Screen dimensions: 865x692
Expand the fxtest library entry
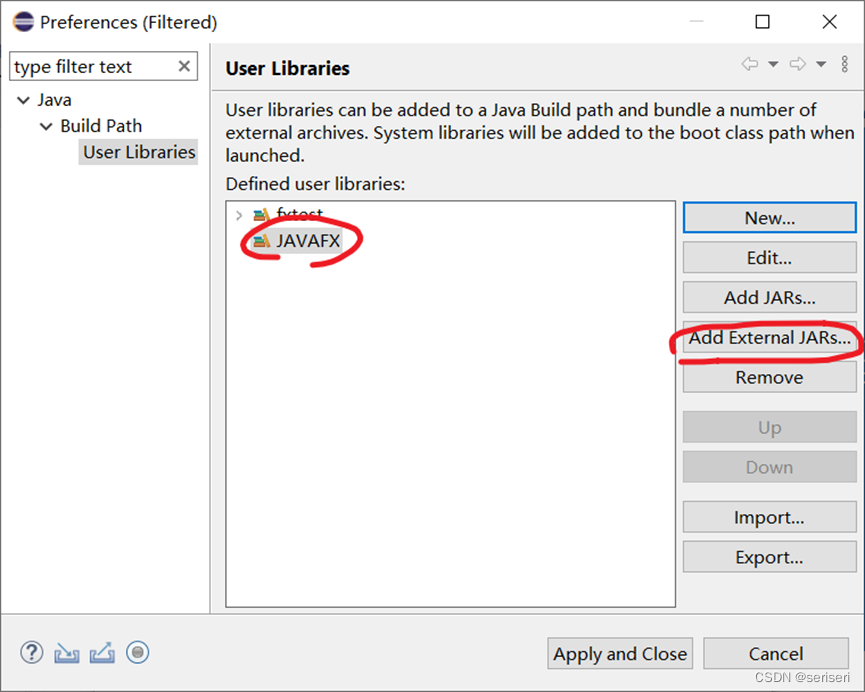[238, 215]
